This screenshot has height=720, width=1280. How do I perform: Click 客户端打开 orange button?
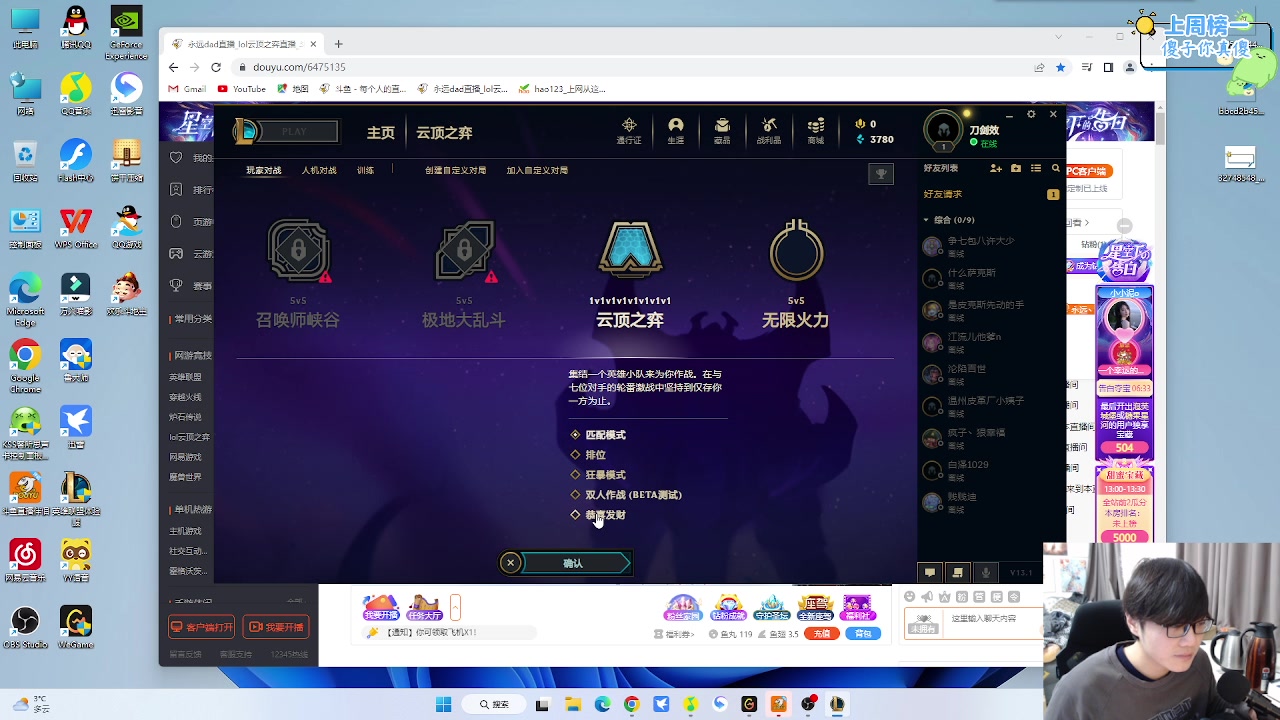tap(202, 627)
